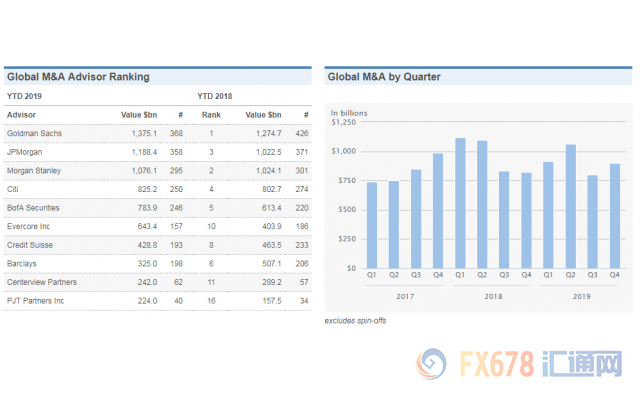Click BofA Securities 2019 value 783.9

point(147,208)
